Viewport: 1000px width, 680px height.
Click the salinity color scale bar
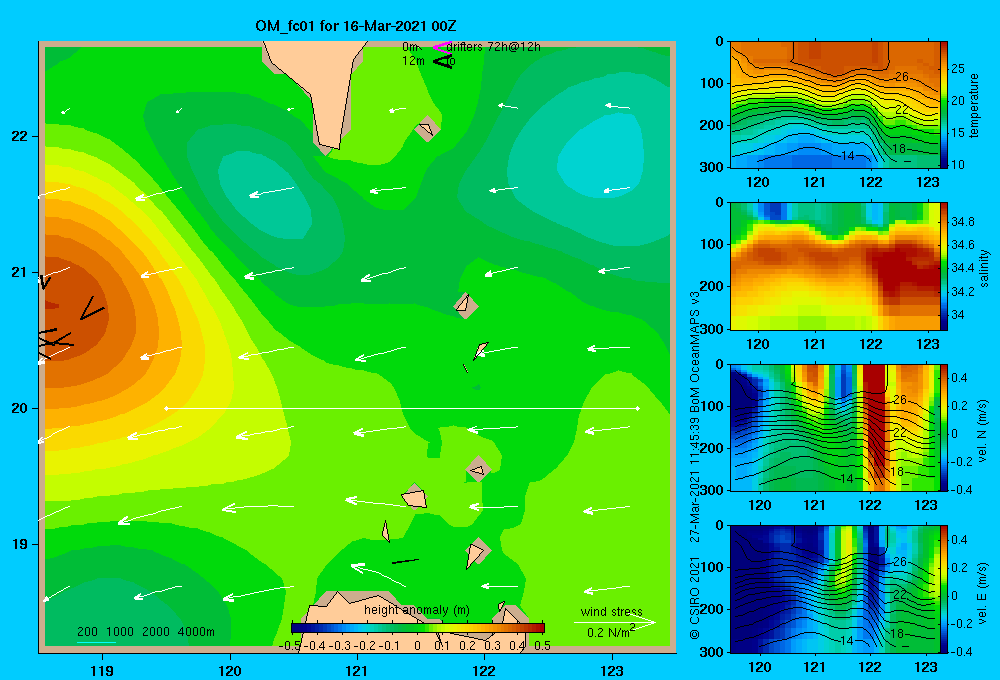tap(944, 267)
